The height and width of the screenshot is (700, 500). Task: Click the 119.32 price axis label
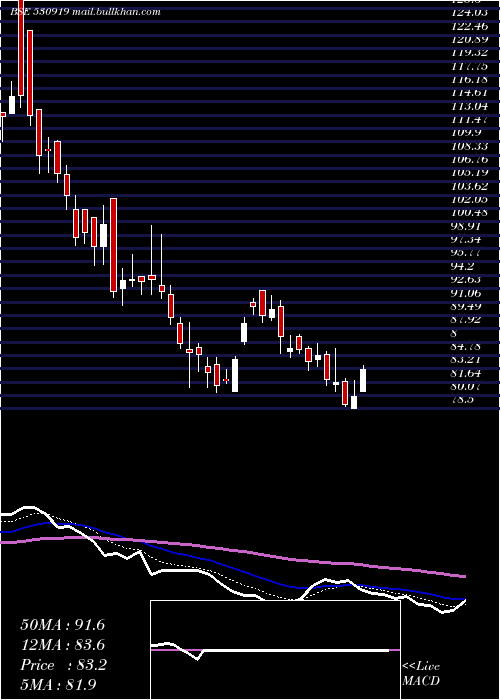tap(469, 53)
